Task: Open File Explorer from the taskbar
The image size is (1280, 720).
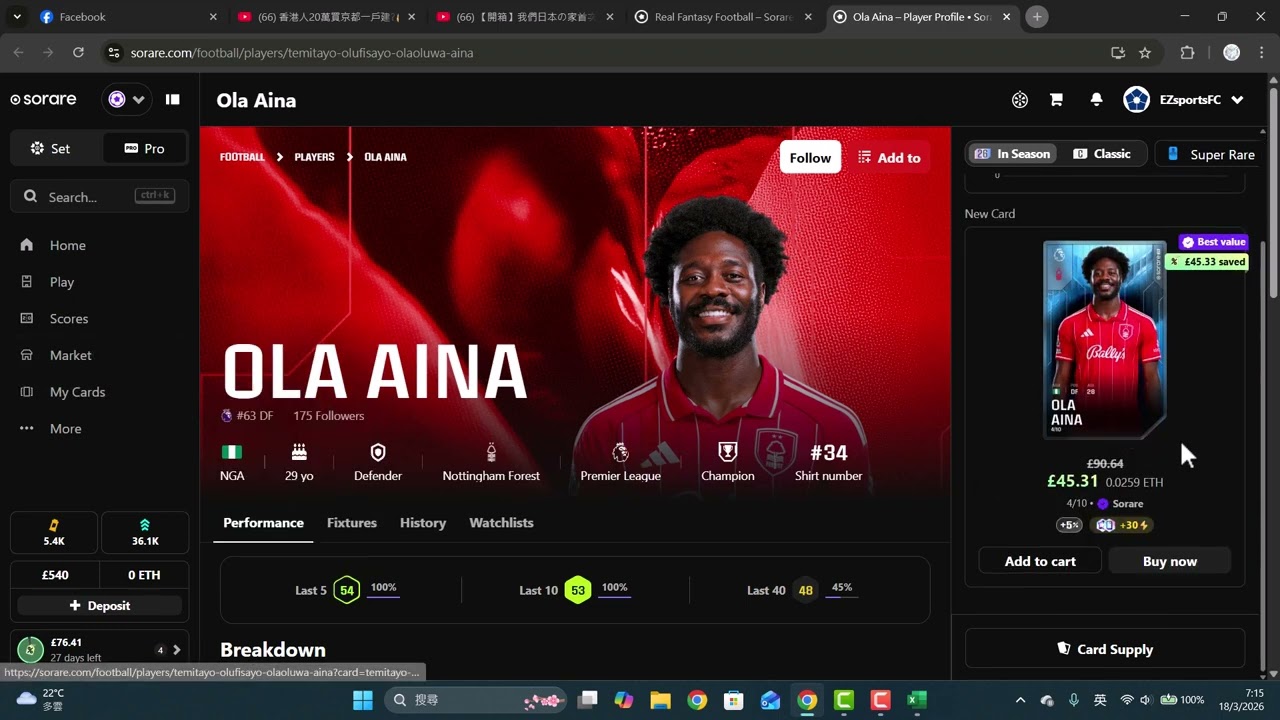Action: 661,700
